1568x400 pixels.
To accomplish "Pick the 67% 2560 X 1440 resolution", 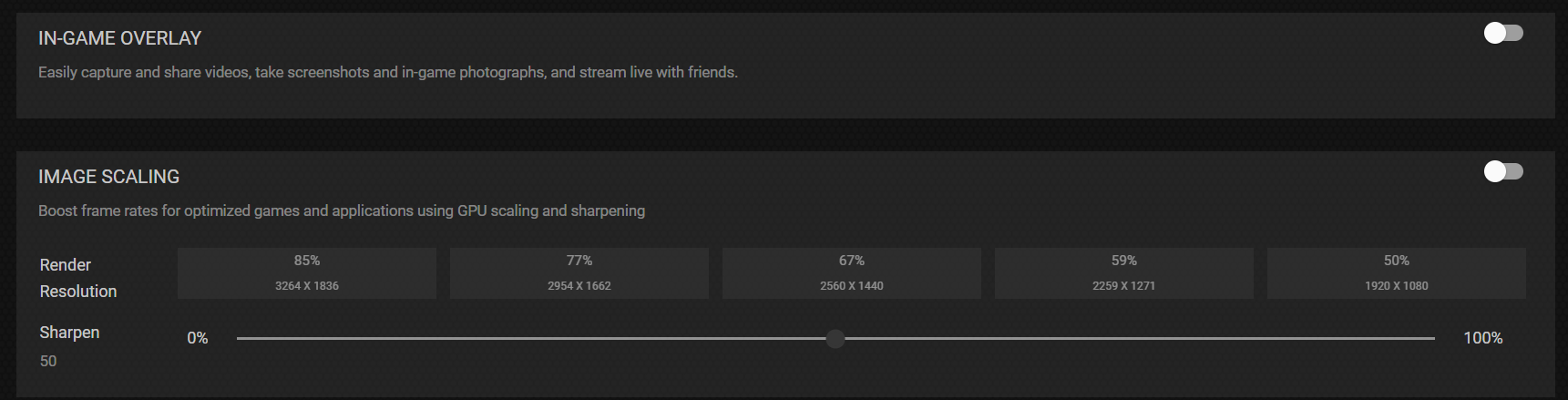I will click(x=851, y=272).
